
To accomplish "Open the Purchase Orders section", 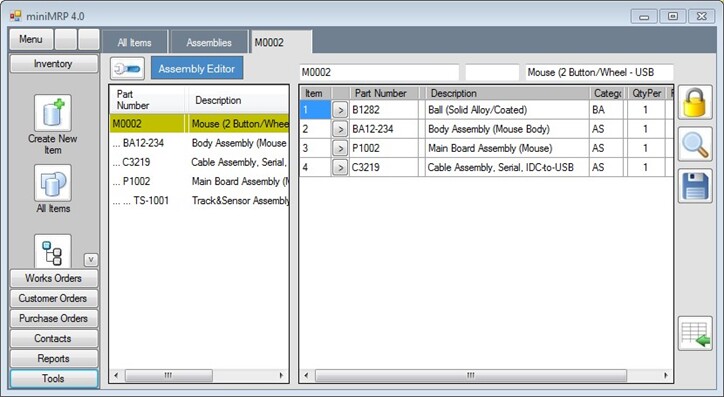I will [54, 319].
